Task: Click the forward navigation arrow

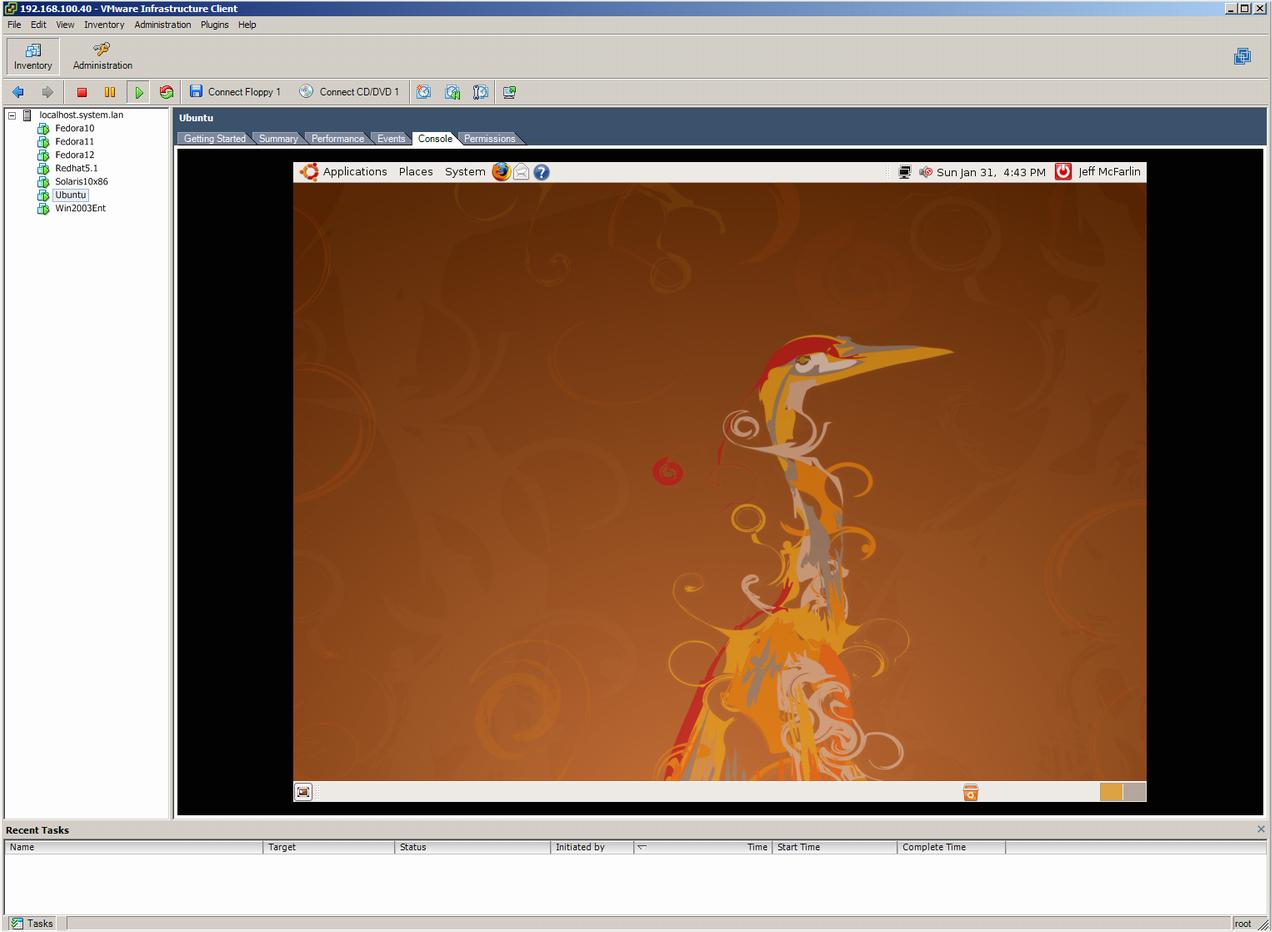Action: (x=46, y=92)
